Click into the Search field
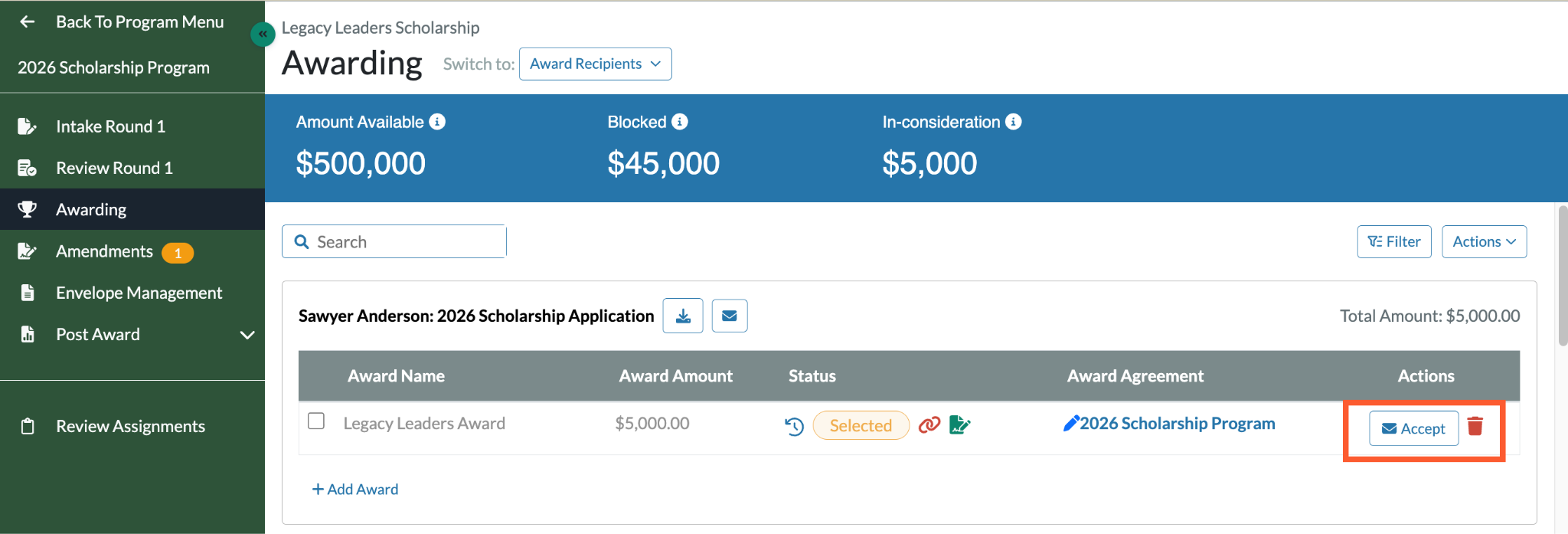The height and width of the screenshot is (534, 1568). click(x=394, y=241)
